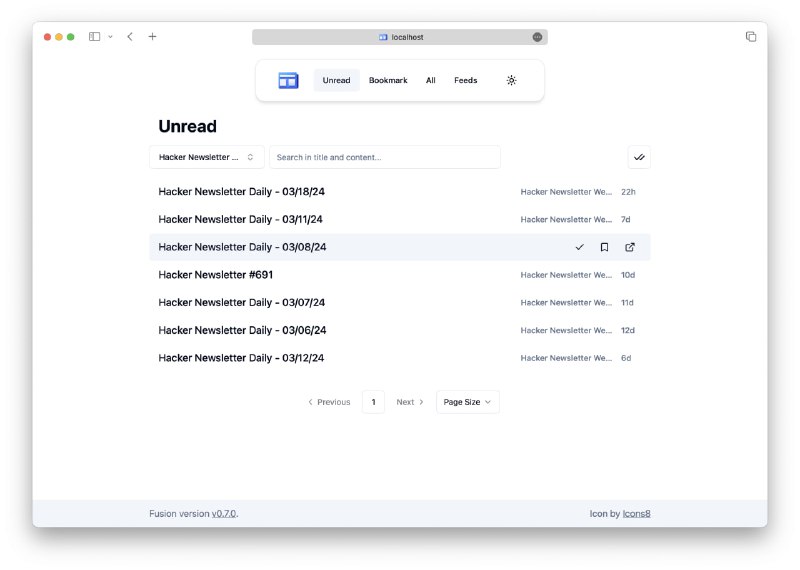Image resolution: width=800 pixels, height=570 pixels.
Task: Open 03/08/24 newsletter in external link
Action: coord(630,247)
